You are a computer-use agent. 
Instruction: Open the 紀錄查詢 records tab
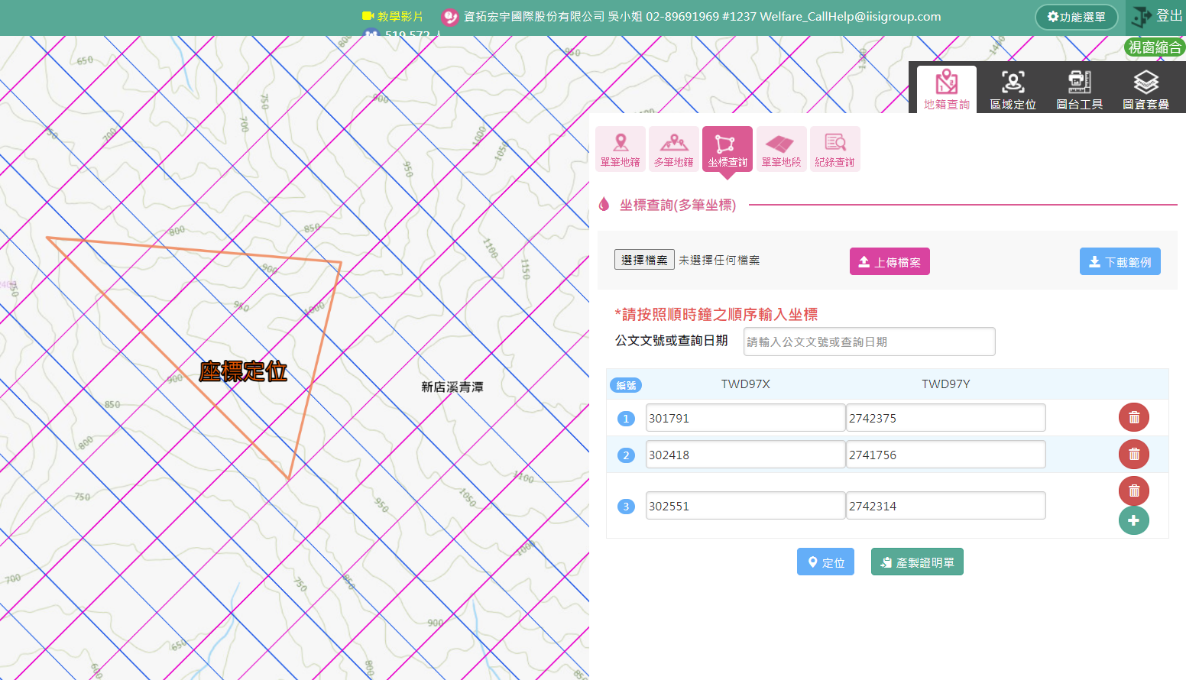coord(835,149)
